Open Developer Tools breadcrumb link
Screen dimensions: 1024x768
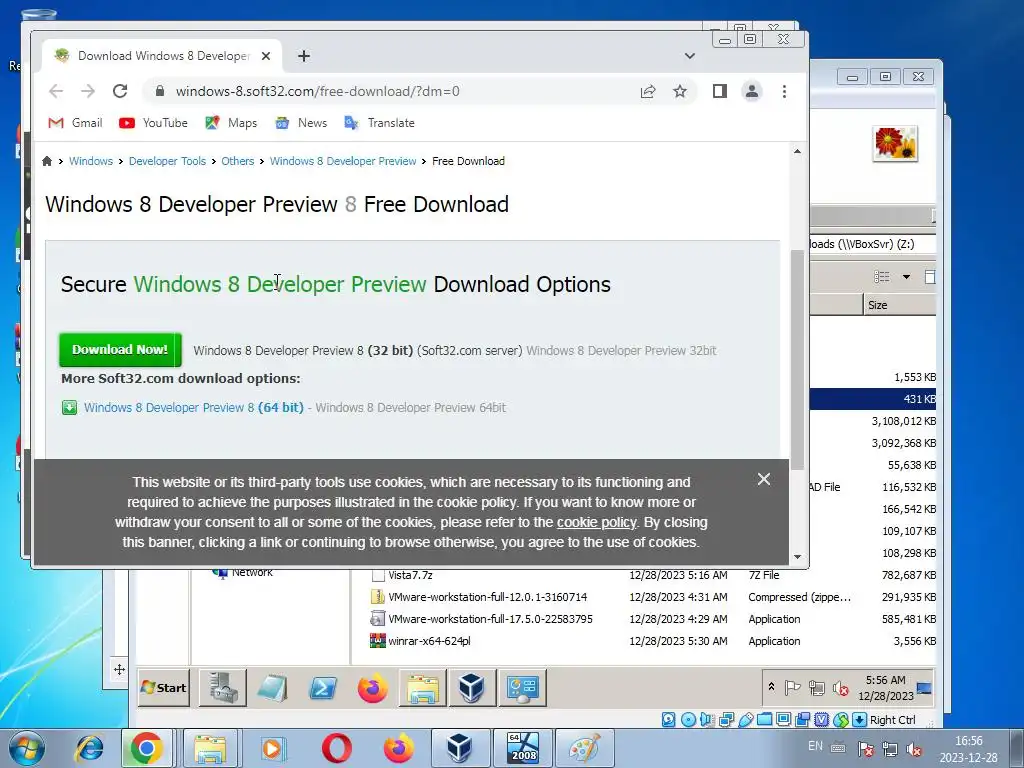point(167,161)
